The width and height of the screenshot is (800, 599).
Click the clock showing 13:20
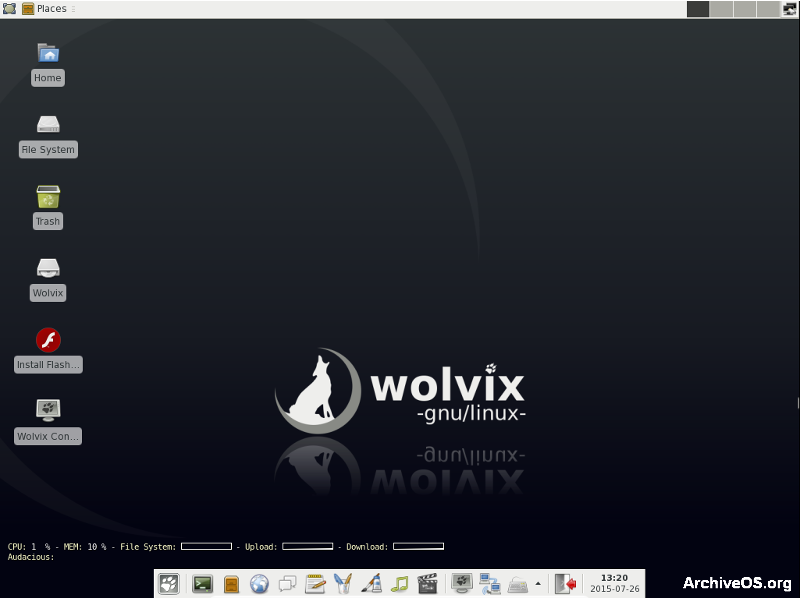(x=615, y=583)
